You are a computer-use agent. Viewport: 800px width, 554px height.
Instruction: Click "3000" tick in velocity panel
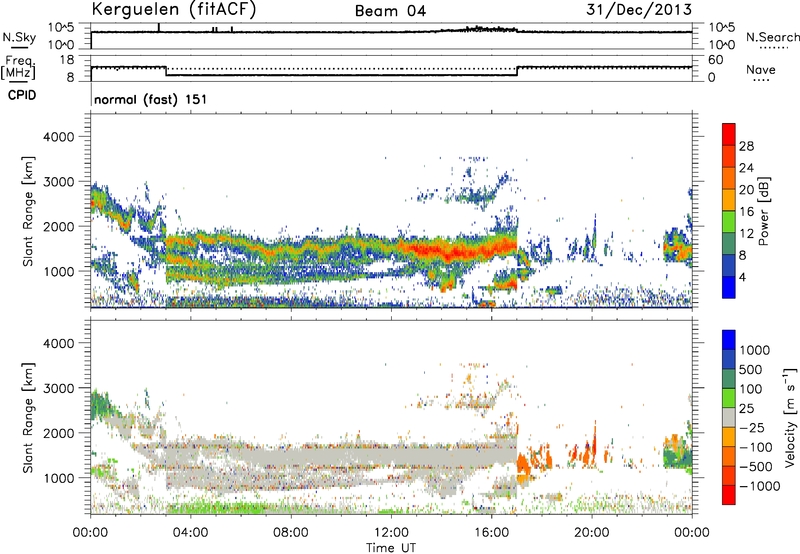(58, 388)
